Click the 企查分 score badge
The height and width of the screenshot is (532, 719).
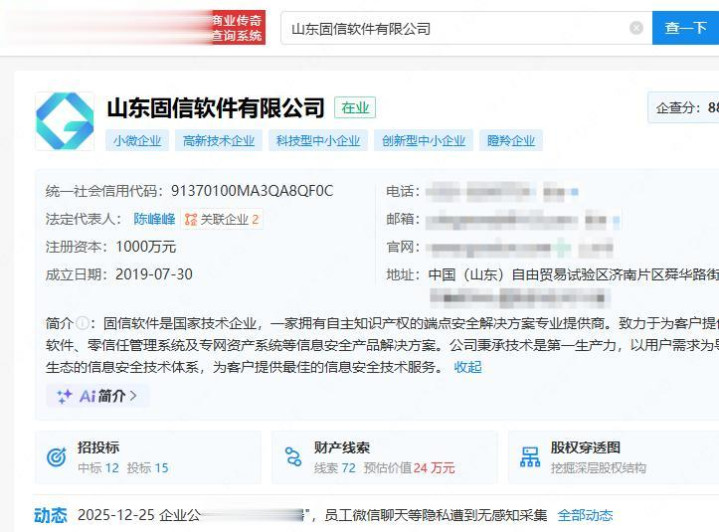(683, 108)
